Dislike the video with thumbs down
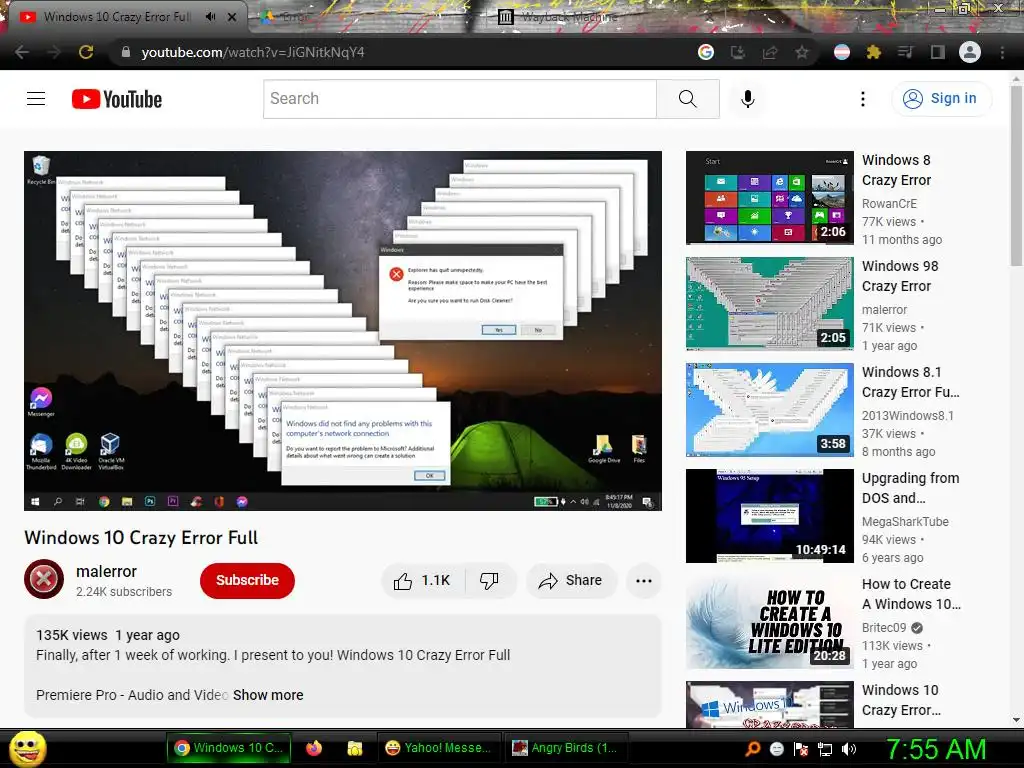 coord(489,581)
